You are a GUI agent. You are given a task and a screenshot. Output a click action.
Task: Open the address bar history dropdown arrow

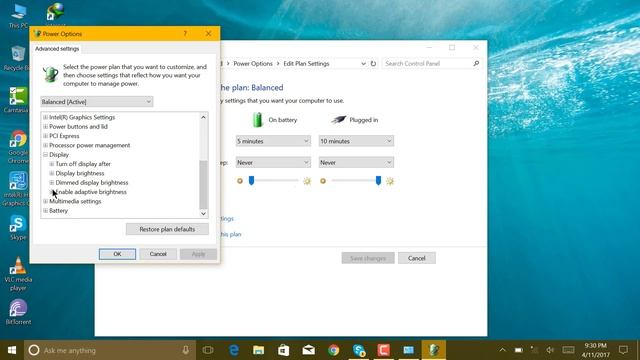pos(363,64)
